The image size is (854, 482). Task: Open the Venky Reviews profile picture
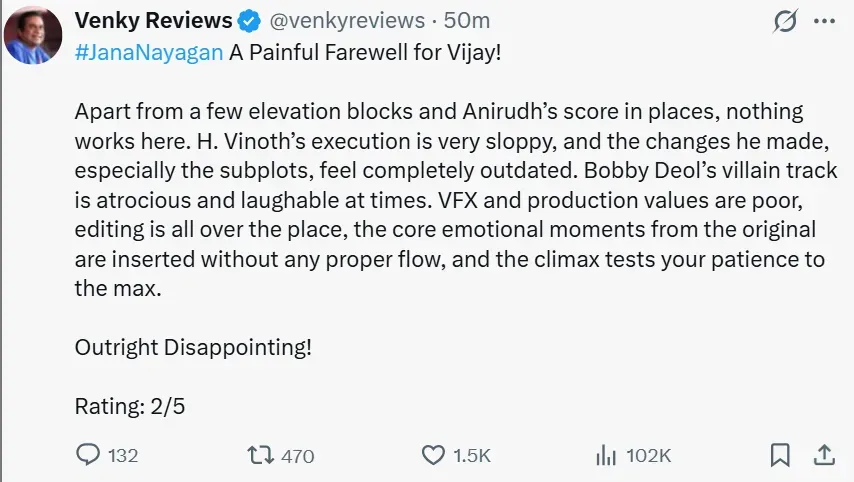click(33, 35)
